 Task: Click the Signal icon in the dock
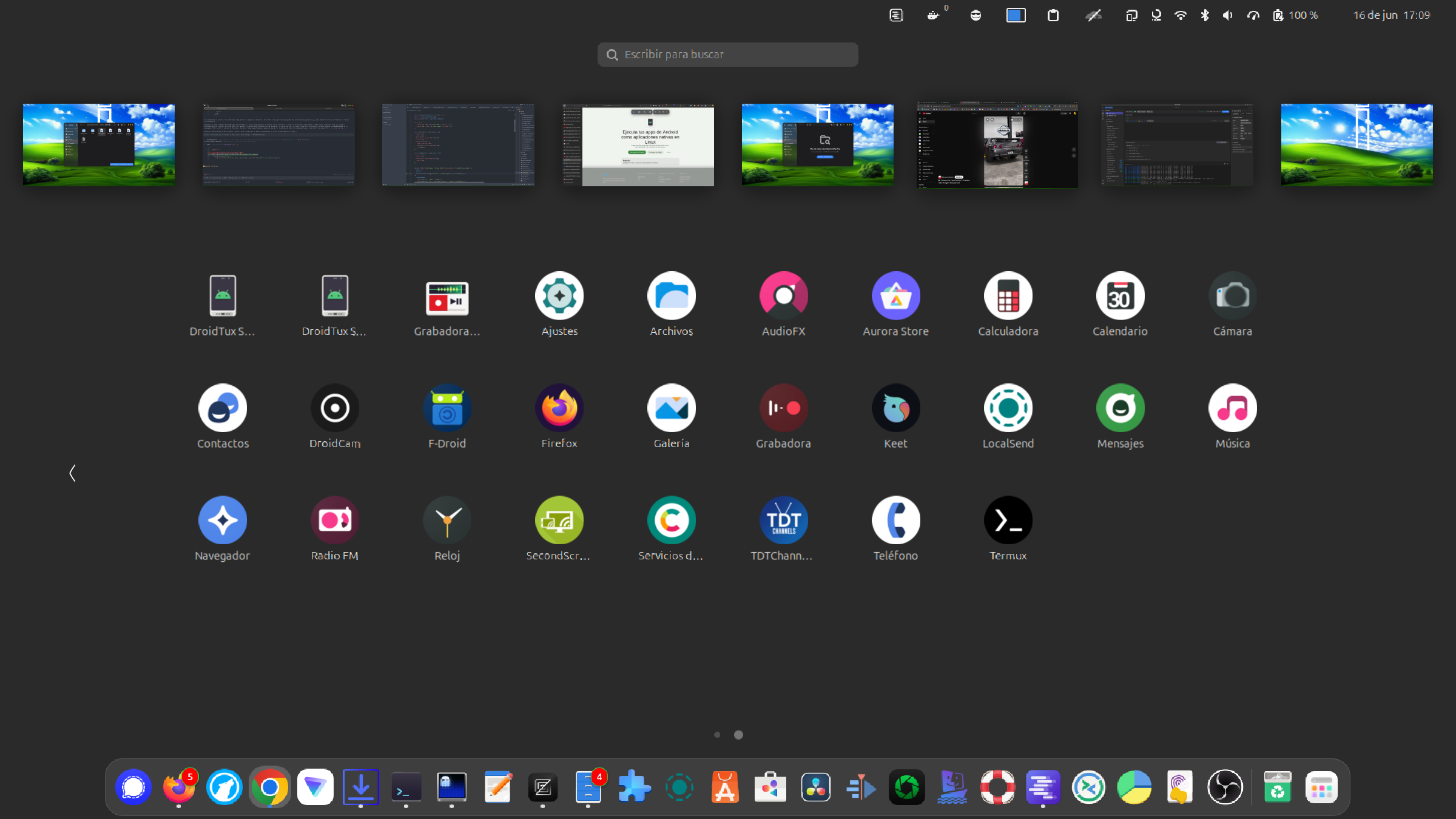tap(133, 787)
